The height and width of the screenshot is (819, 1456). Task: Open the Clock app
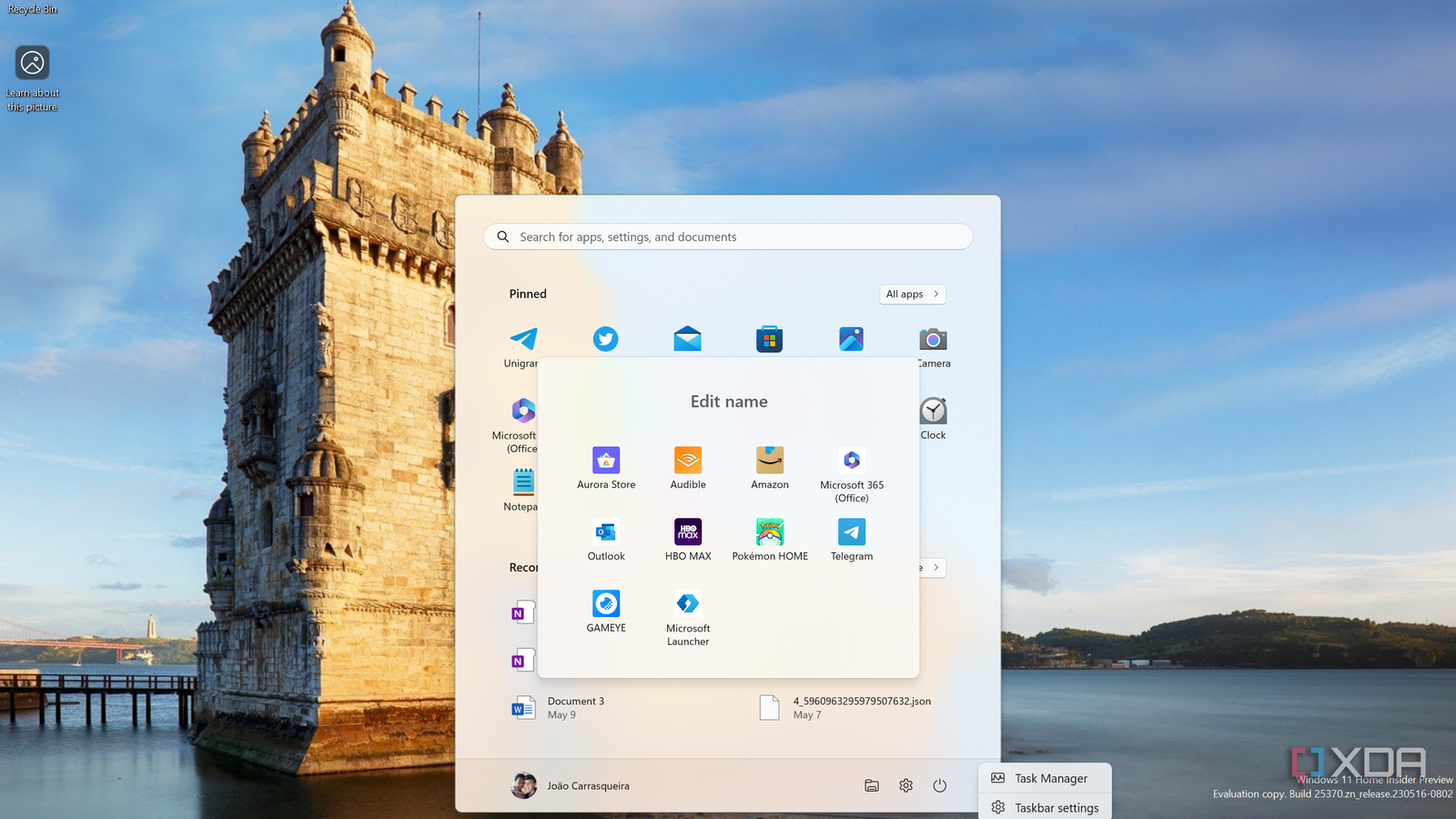coord(933,411)
